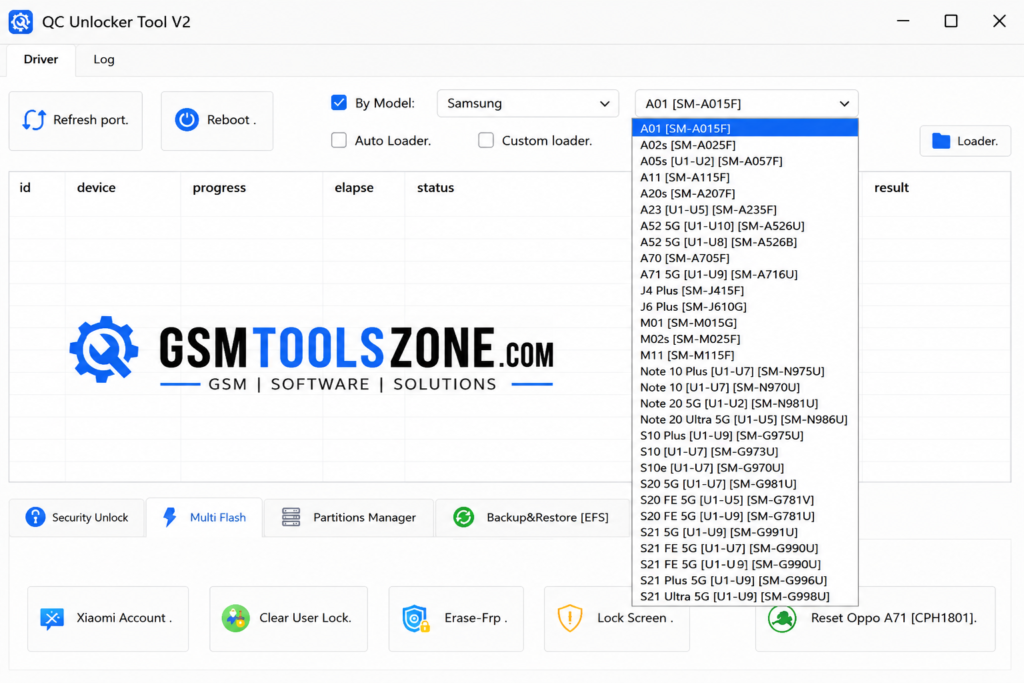Viewport: 1024px width, 683px height.
Task: Click the blue folder Loader icon
Action: tap(941, 141)
